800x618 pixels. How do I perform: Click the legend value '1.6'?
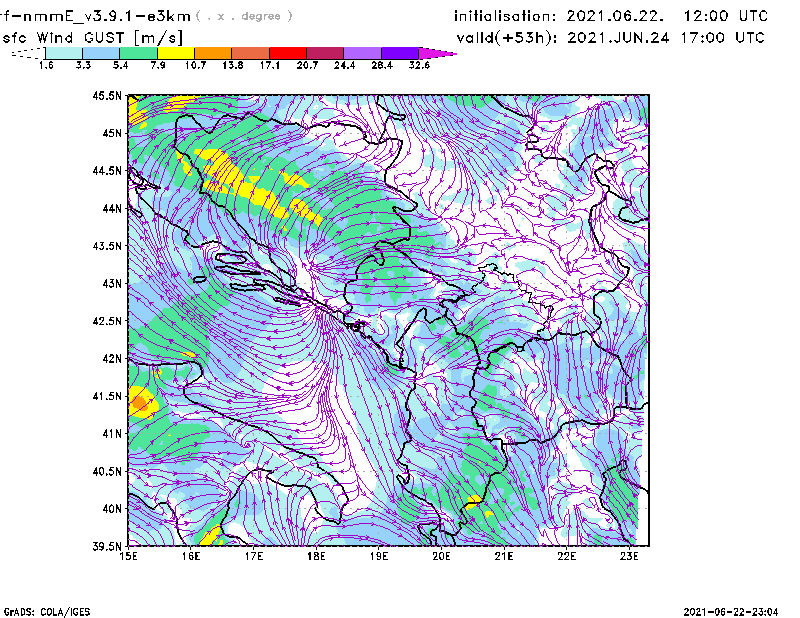coord(46,65)
